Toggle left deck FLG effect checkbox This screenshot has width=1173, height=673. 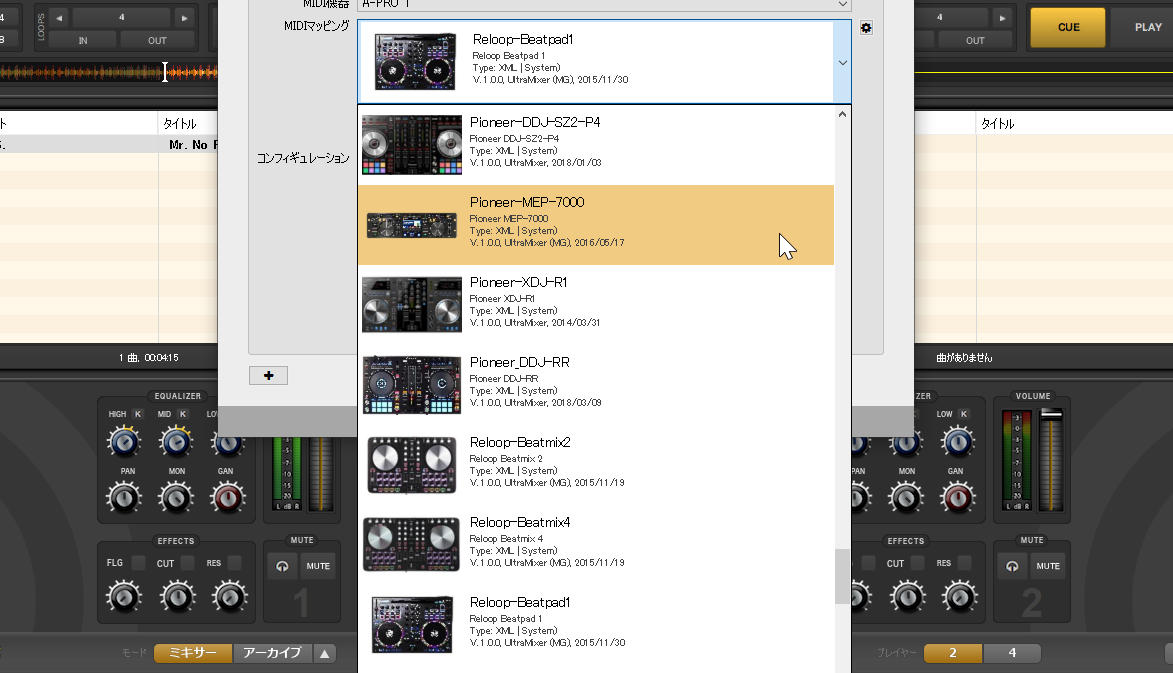pos(139,563)
